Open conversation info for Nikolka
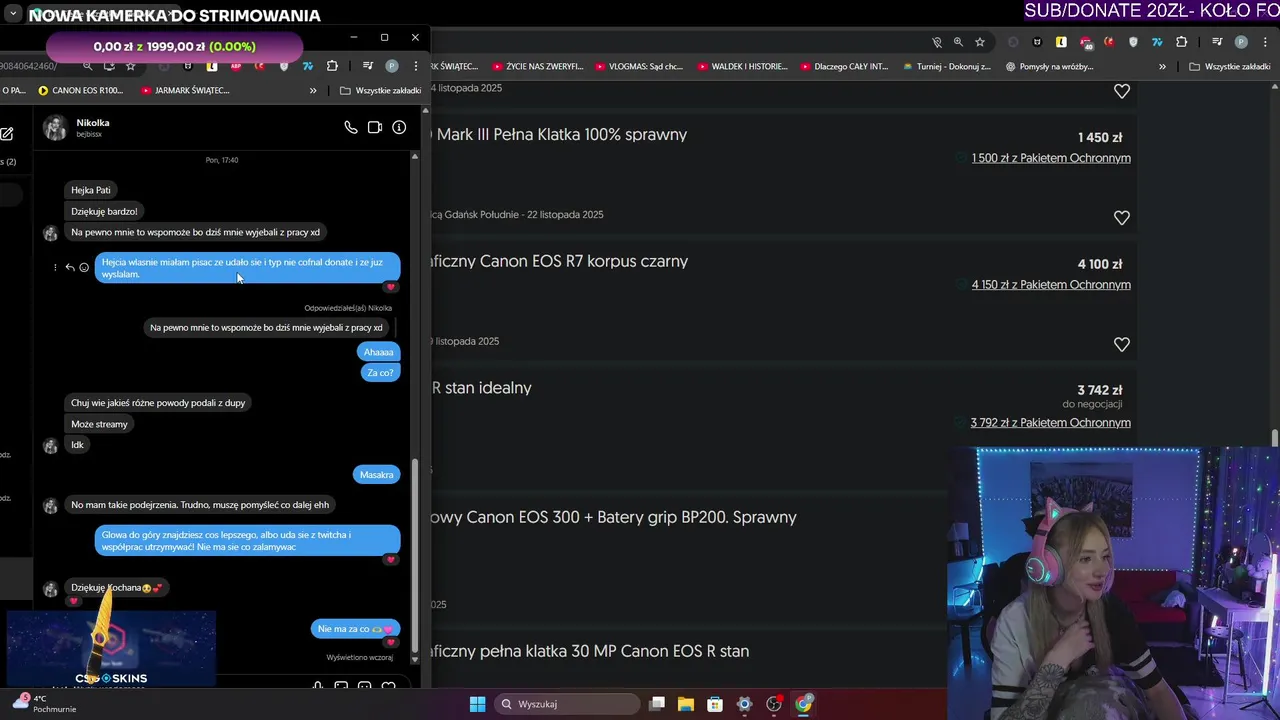 pos(399,128)
